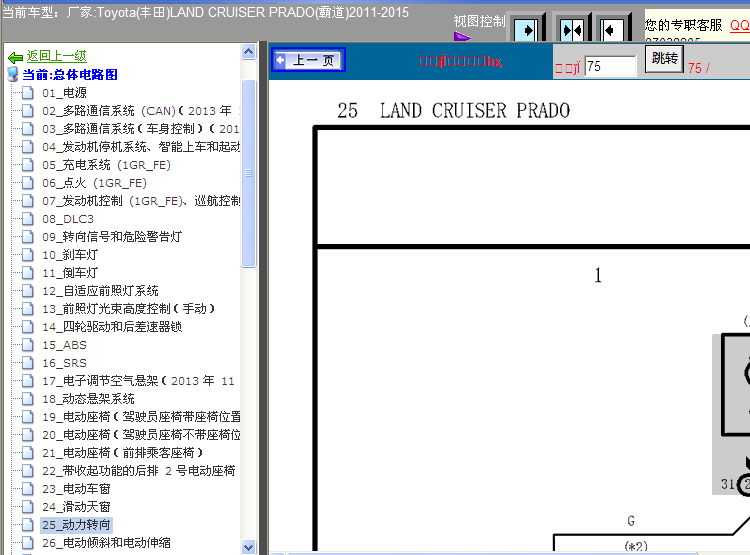
Task: Click the purple triangle under 视图控制
Action: (x=462, y=36)
